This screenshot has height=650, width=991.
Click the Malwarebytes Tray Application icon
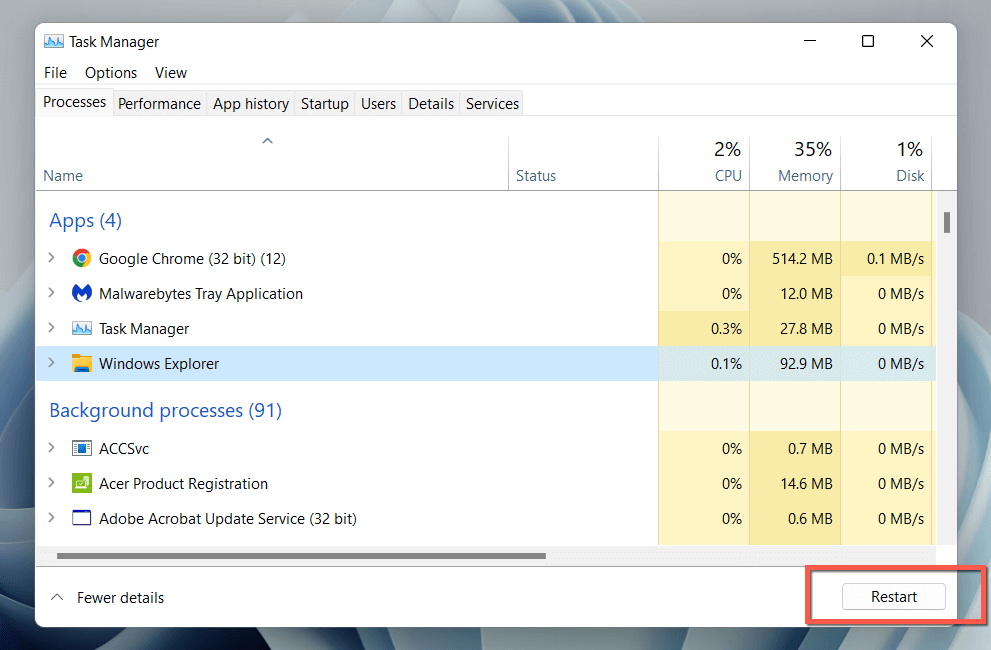coord(81,293)
